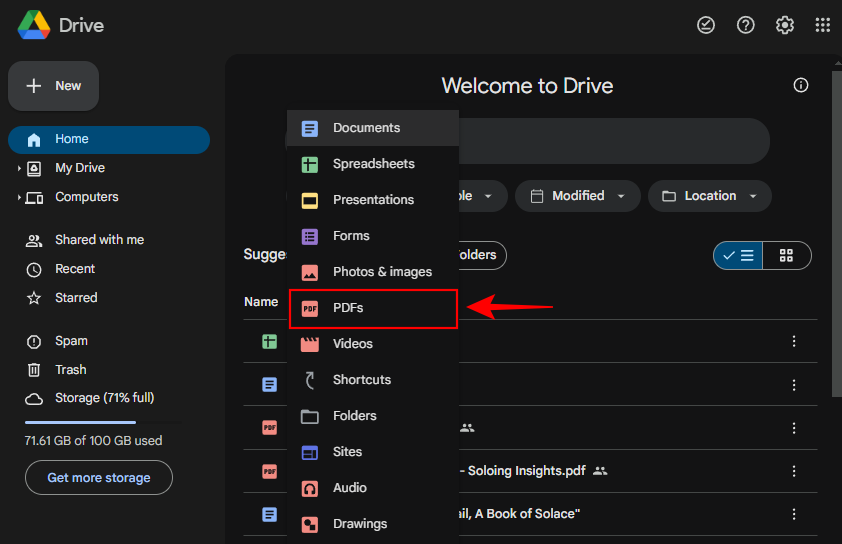Open the Settings gear icon
Image resolution: width=842 pixels, height=544 pixels.
[x=785, y=25]
